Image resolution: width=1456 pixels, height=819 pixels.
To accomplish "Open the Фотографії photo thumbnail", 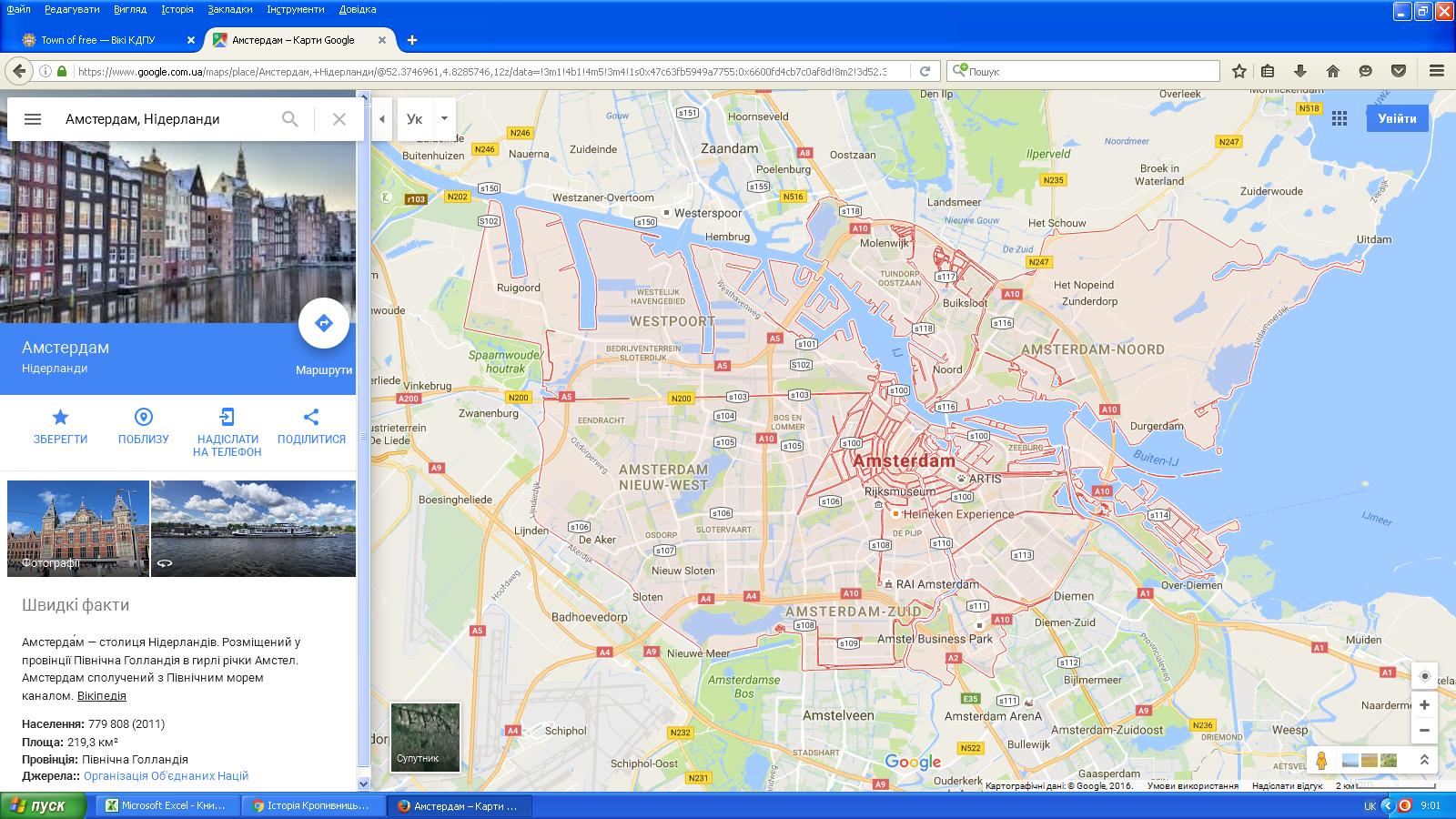I will (x=78, y=529).
